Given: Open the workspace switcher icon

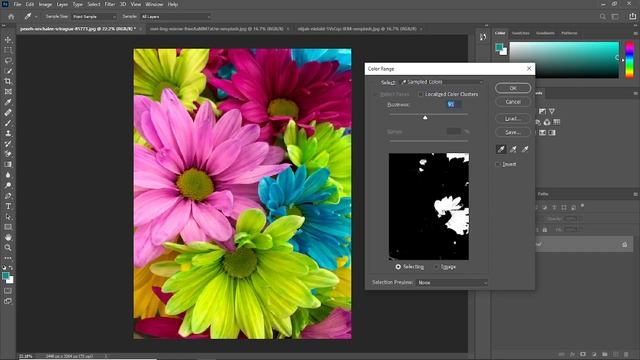Looking at the screenshot, I should (615, 17).
